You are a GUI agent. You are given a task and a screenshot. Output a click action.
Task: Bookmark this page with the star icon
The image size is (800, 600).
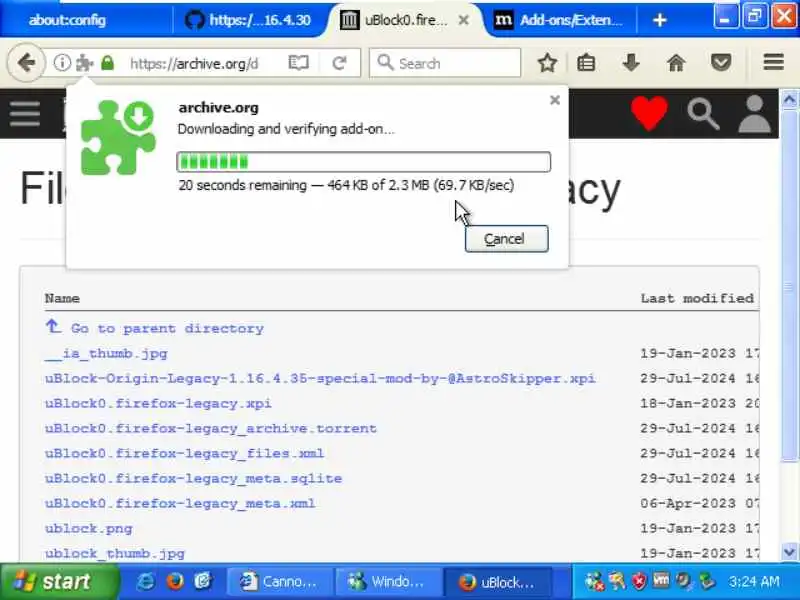(547, 63)
